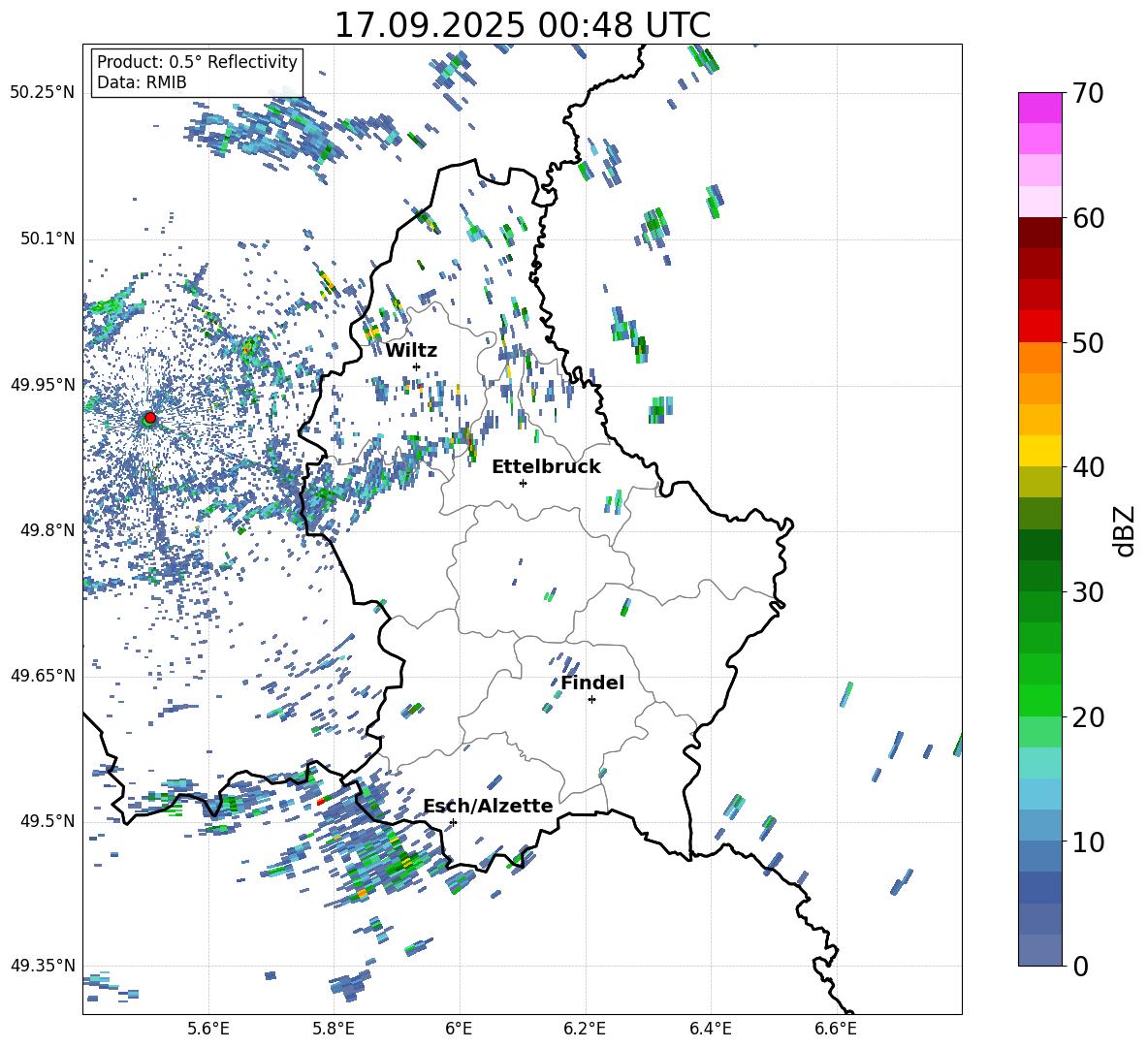The image size is (1148, 1048).
Task: Click the Product 0.5° Reflectivity text
Action: tap(197, 62)
